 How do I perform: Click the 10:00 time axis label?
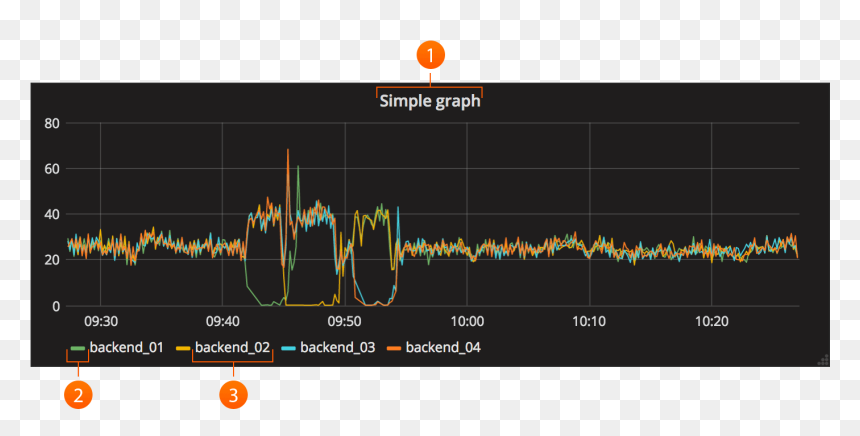[x=467, y=321]
